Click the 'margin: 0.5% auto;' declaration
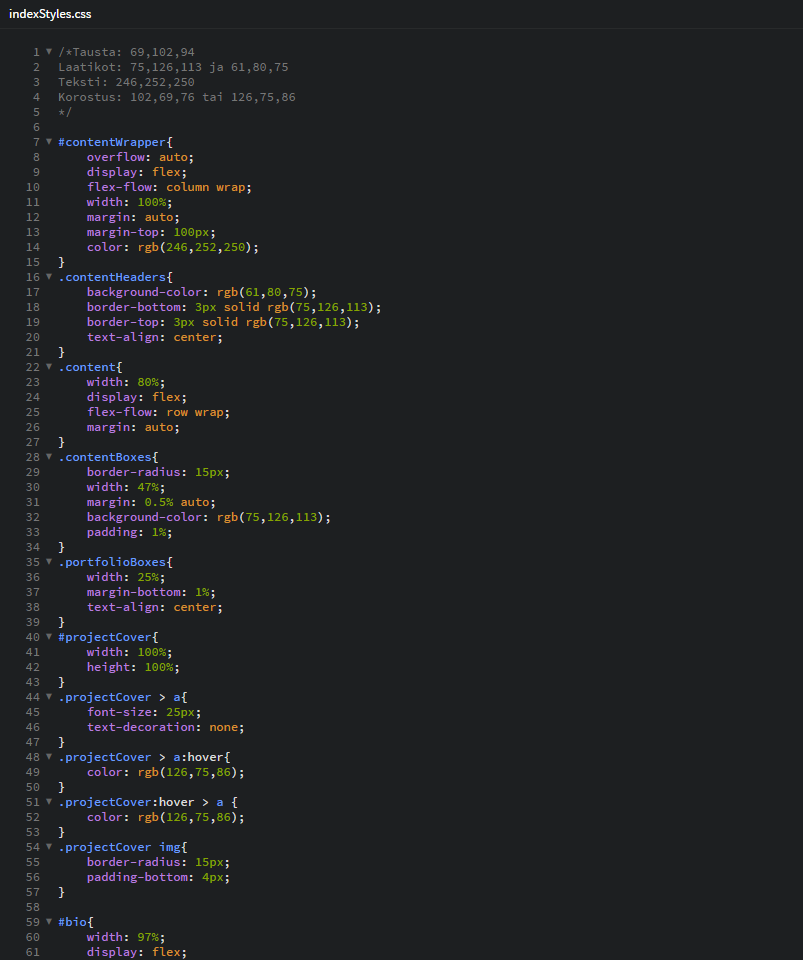Screen dimensions: 803x960 pos(151,503)
